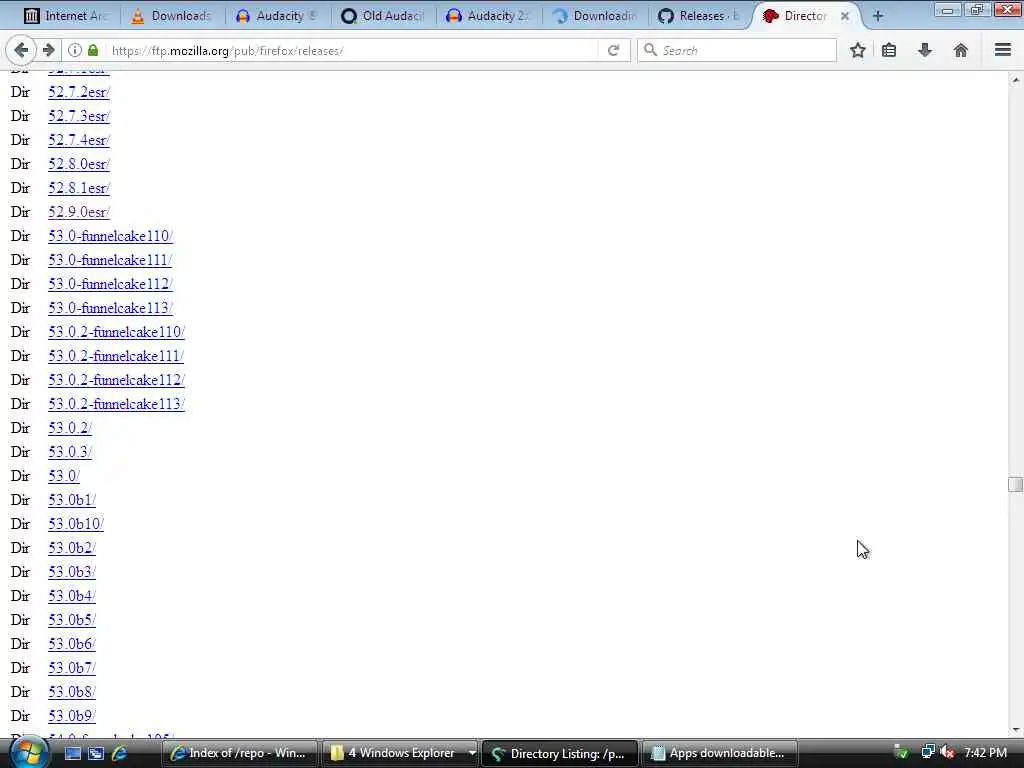Bookmark this page with the star icon
Viewport: 1024px width, 768px height.
[857, 50]
